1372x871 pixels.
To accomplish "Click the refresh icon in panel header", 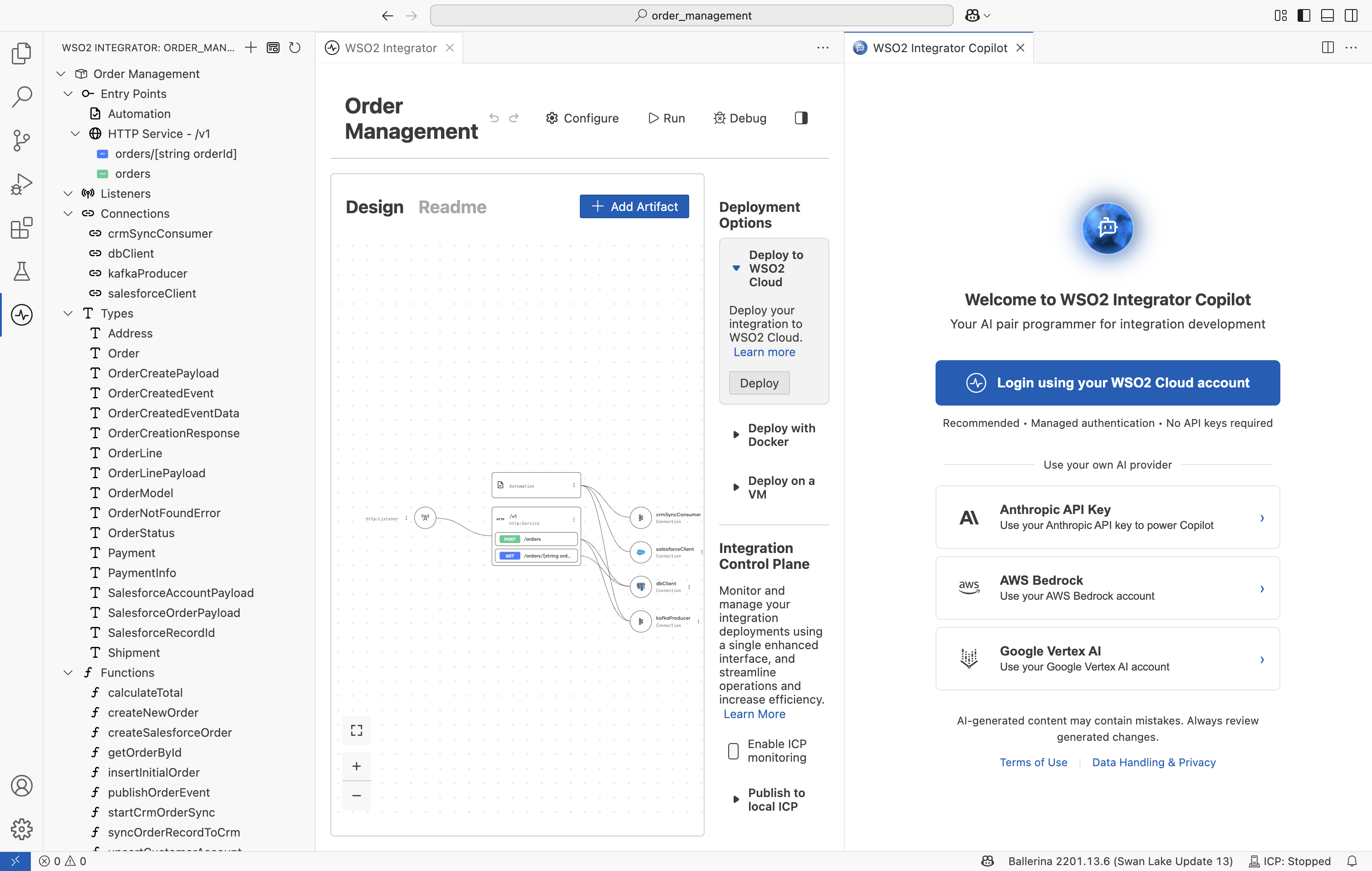I will pyautogui.click(x=294, y=47).
